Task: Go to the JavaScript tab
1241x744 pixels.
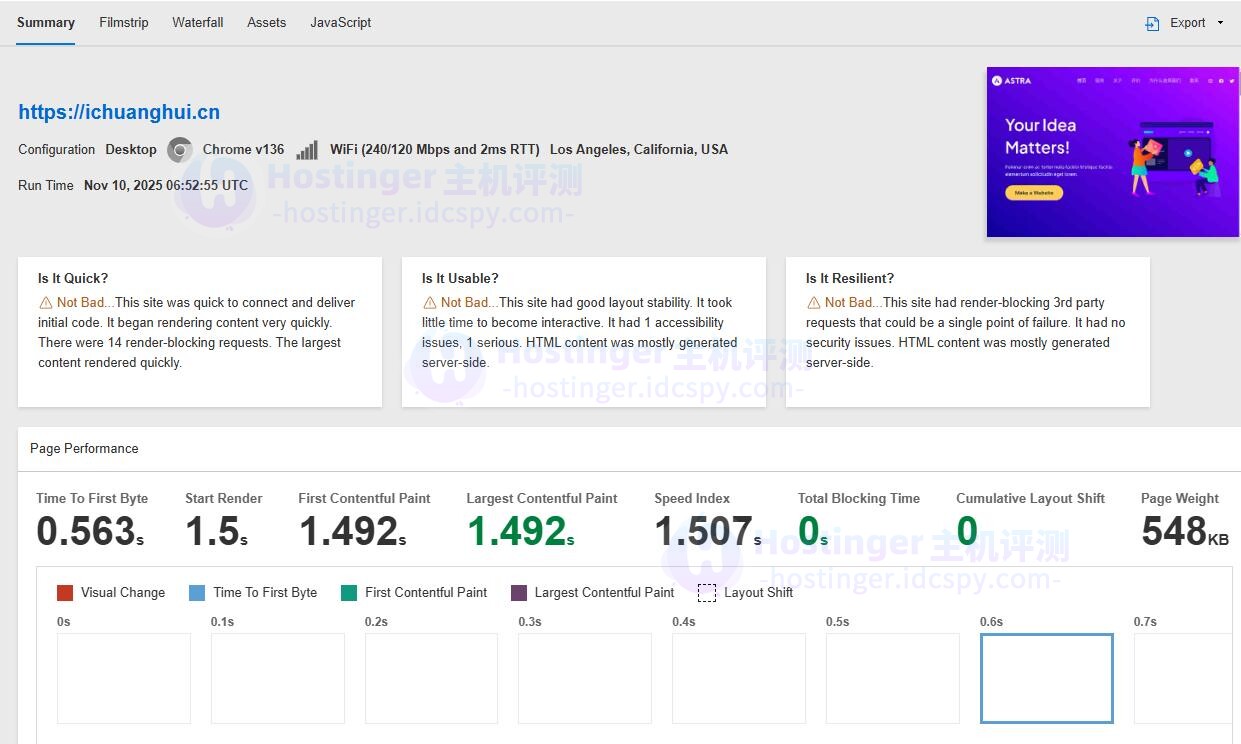Action: (341, 22)
